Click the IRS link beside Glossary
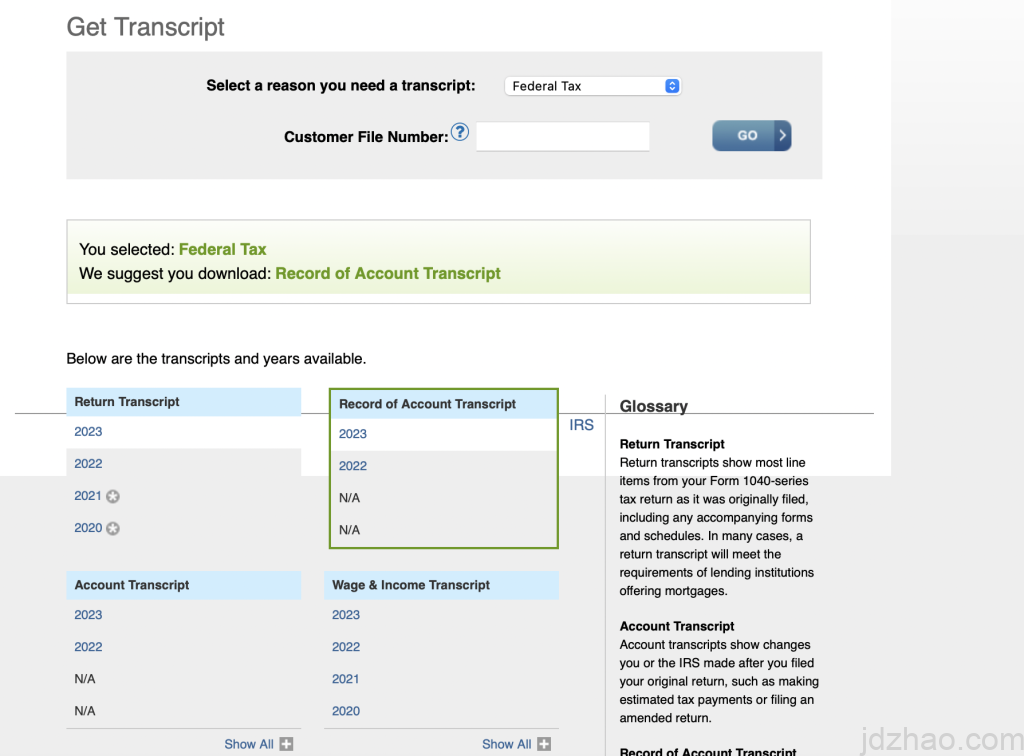1024x756 pixels. (581, 425)
